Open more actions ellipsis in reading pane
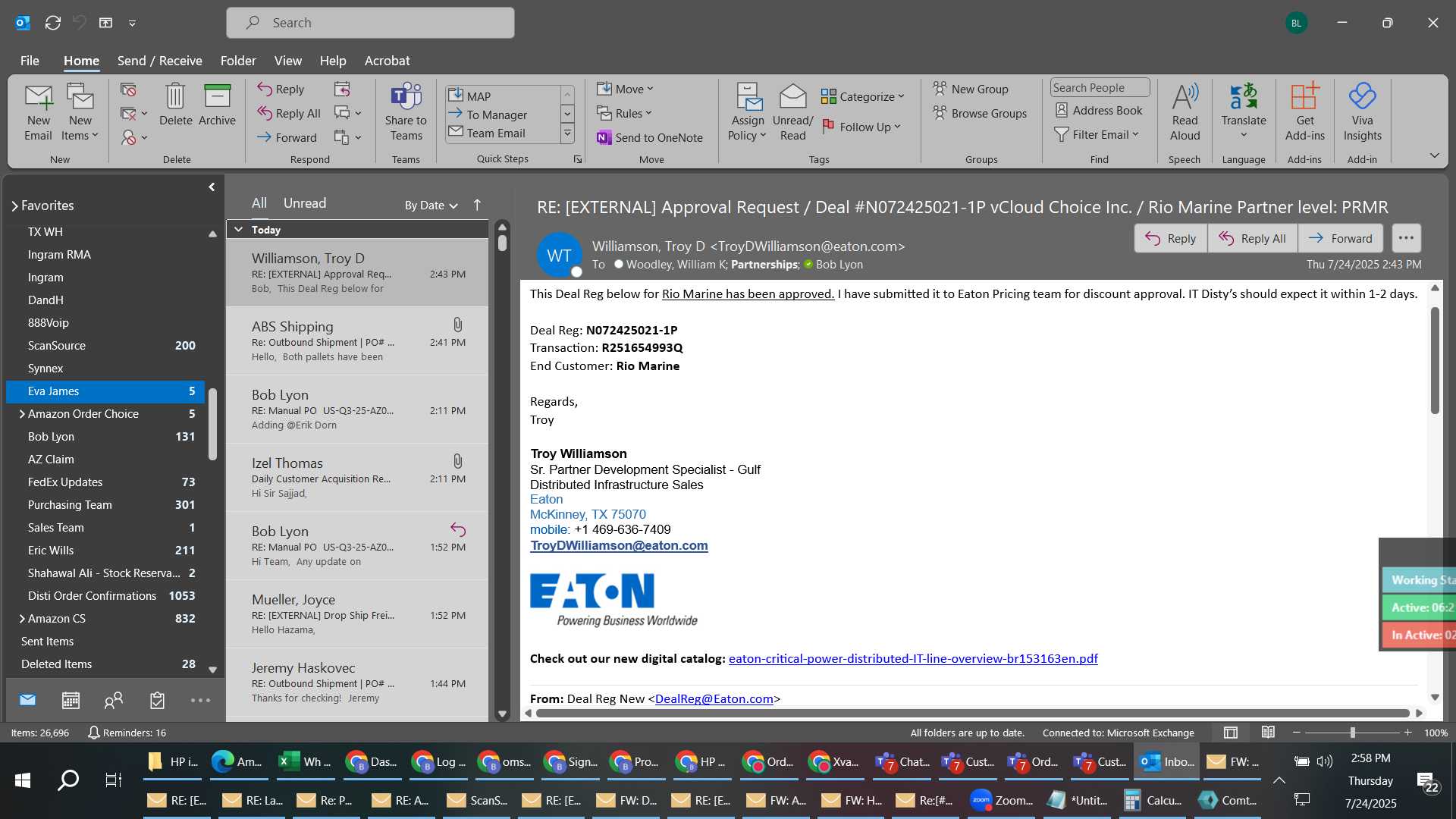The width and height of the screenshot is (1456, 819). (1406, 238)
